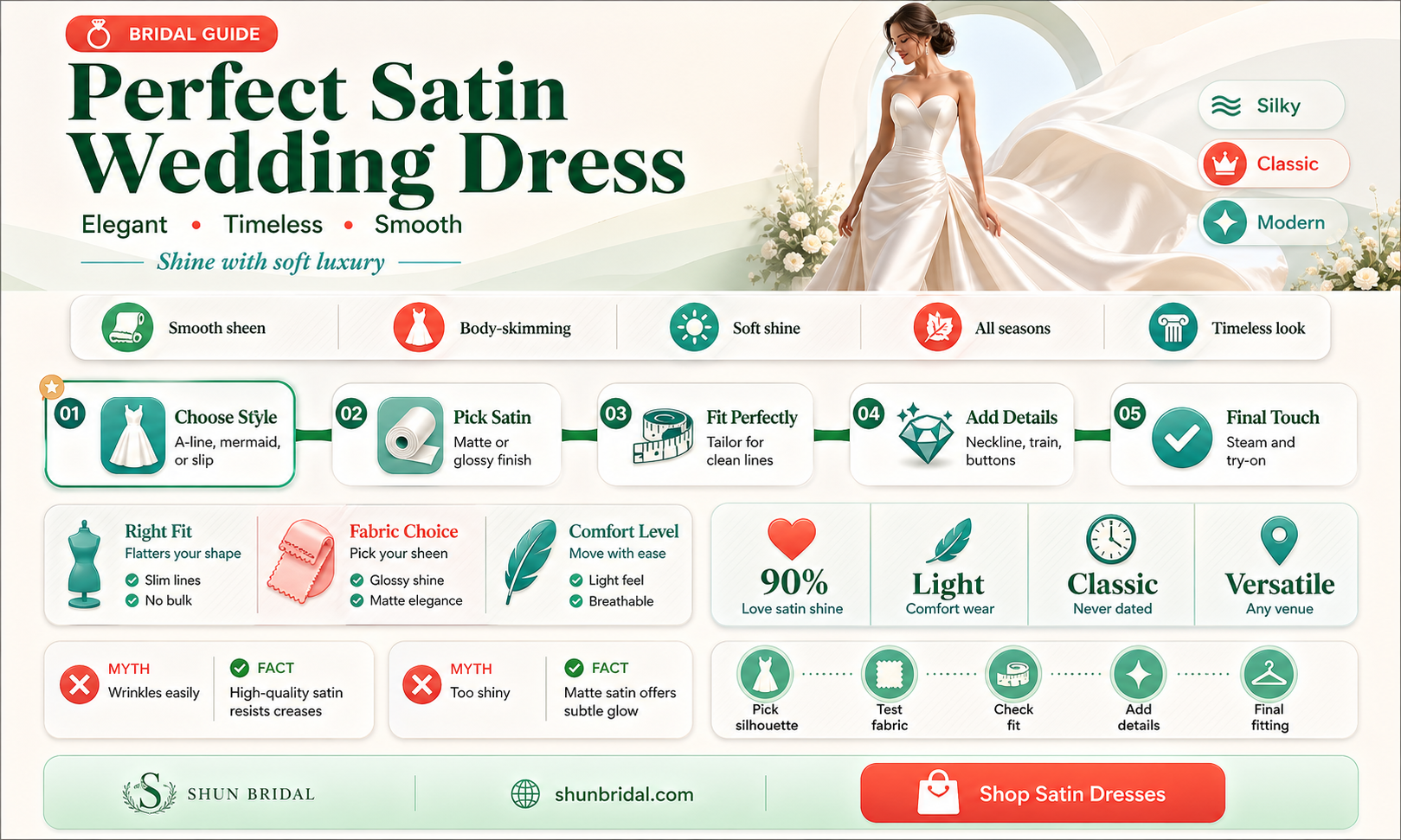Viewport: 1401px width, 840px height.
Task: Click the Soft shine sun icon
Action: click(x=695, y=328)
